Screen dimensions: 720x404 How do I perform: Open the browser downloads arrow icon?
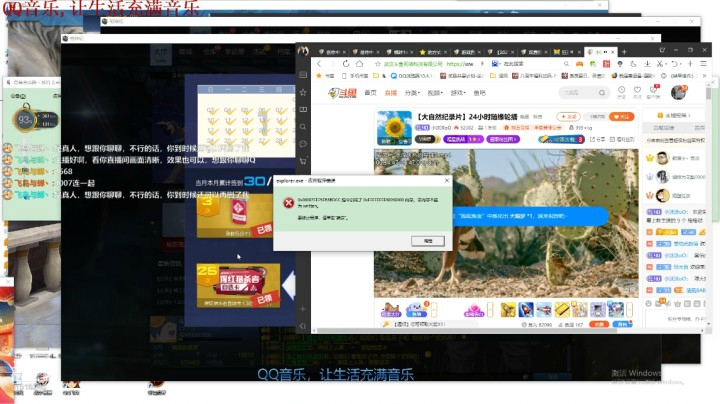coord(647,64)
